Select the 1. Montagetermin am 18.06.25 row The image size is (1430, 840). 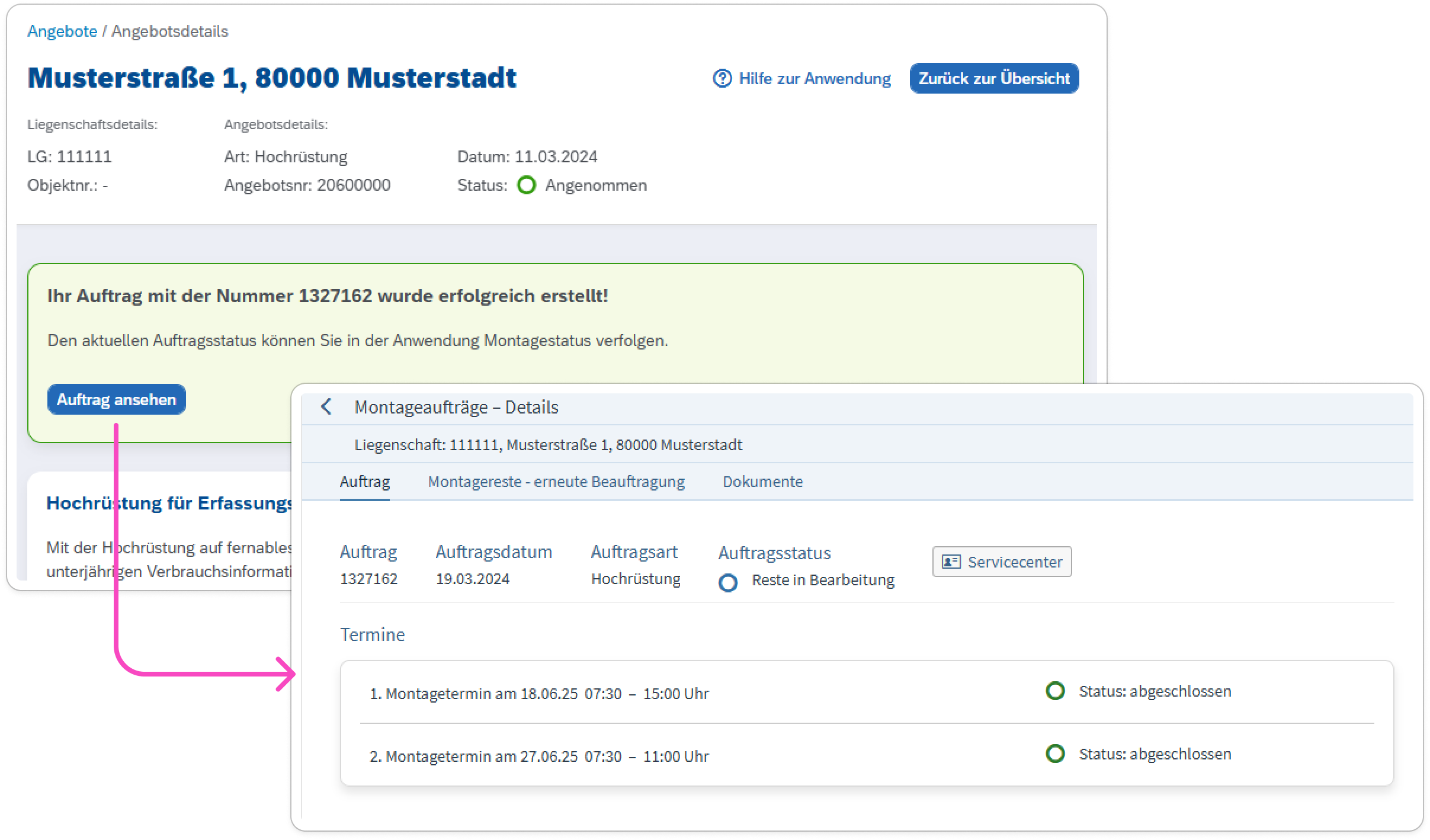[539, 693]
